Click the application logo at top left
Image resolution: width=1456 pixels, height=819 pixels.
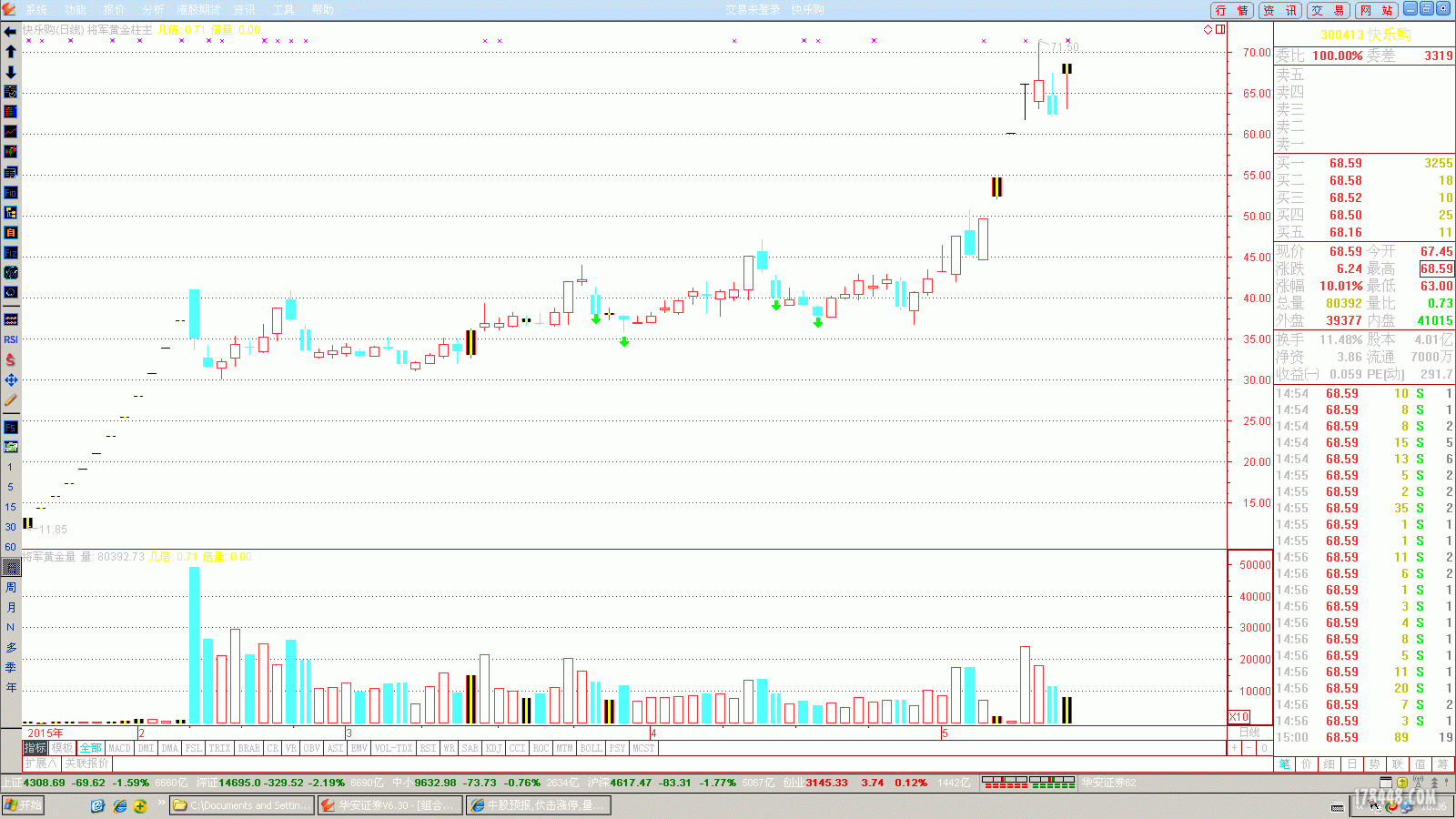[x=9, y=9]
